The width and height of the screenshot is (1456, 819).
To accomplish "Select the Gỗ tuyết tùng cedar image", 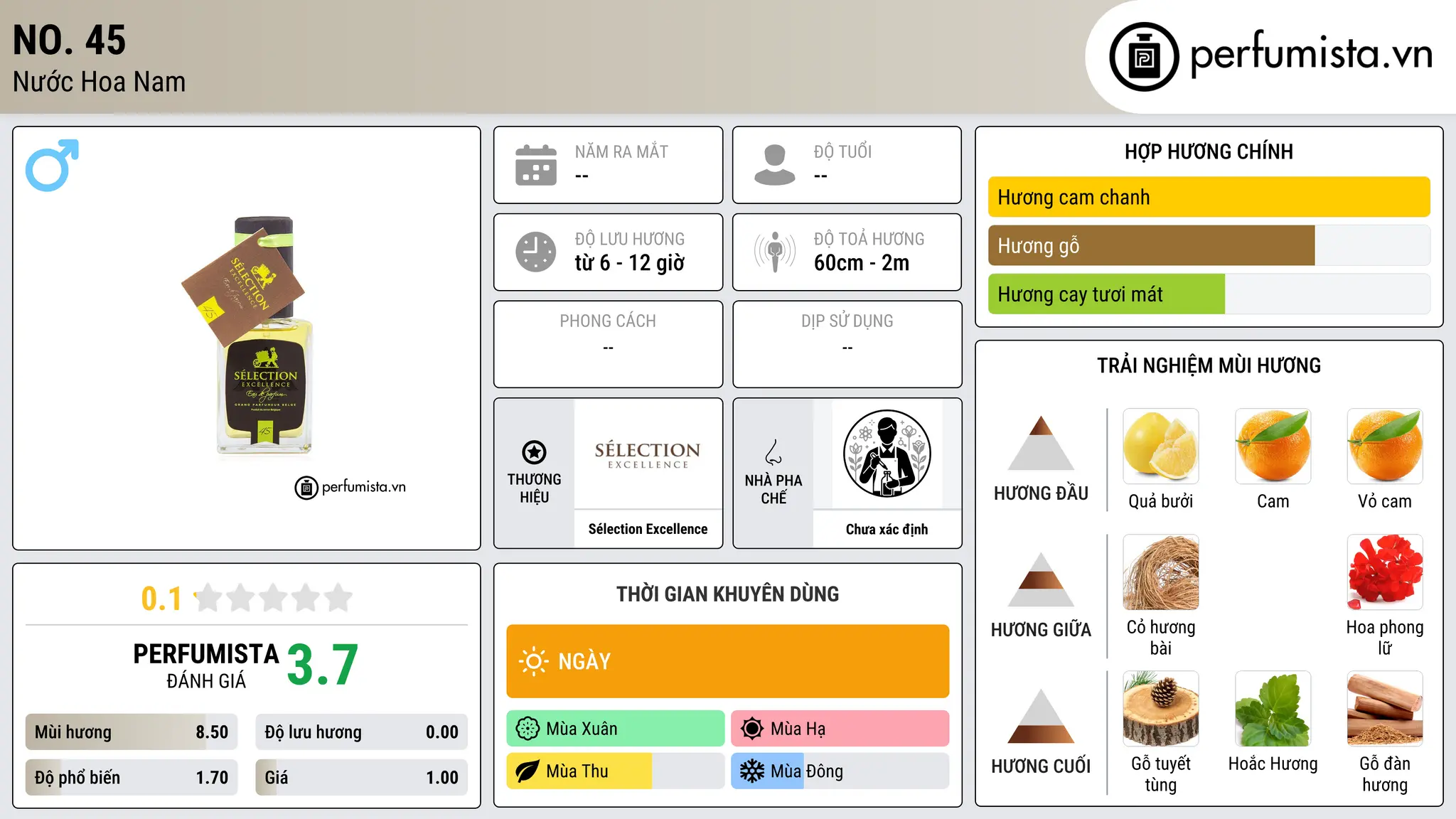I will point(1161,708).
